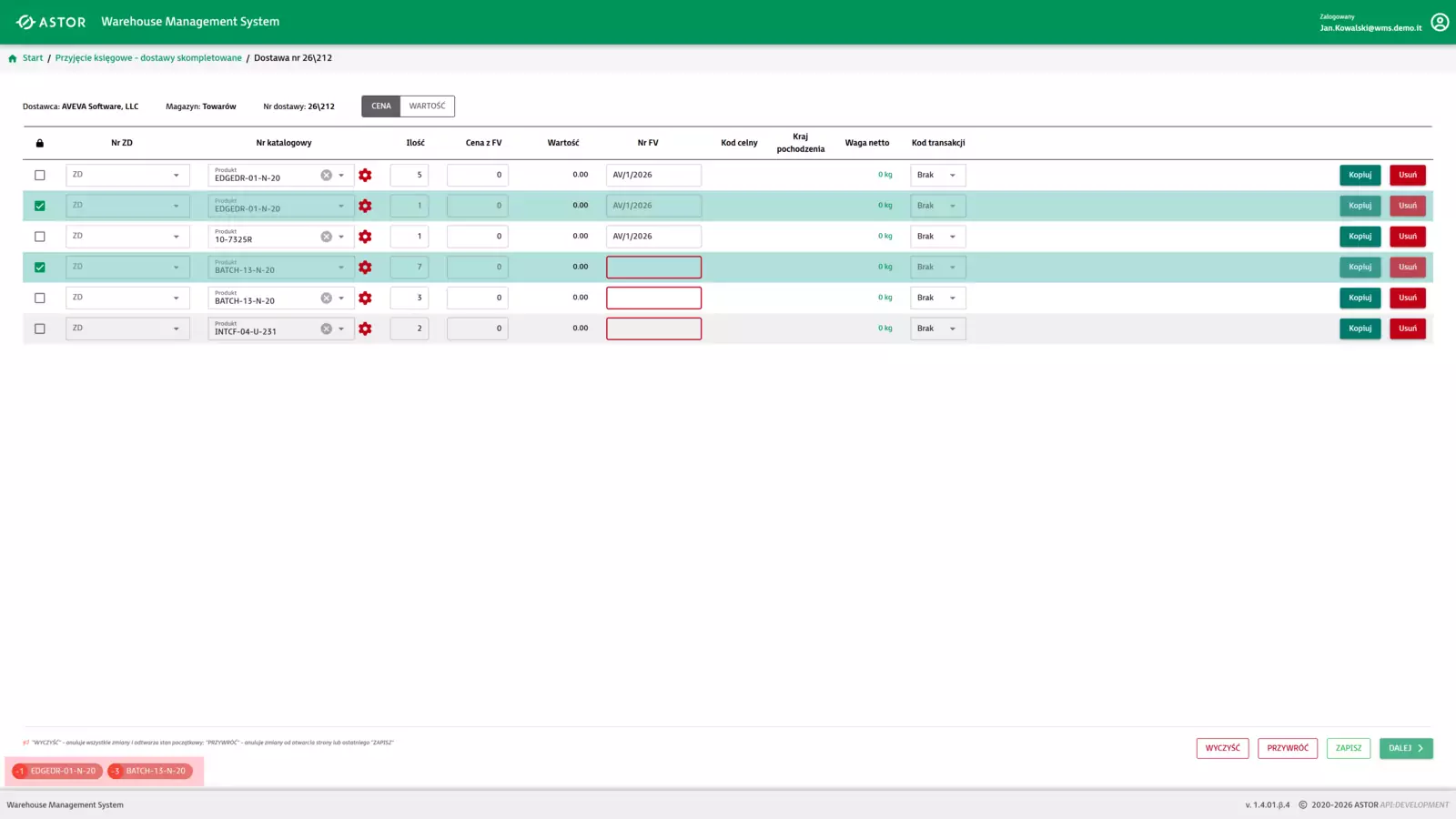Click the ASTOR logo
Viewport: 1456px width, 819px height.
coord(51,22)
